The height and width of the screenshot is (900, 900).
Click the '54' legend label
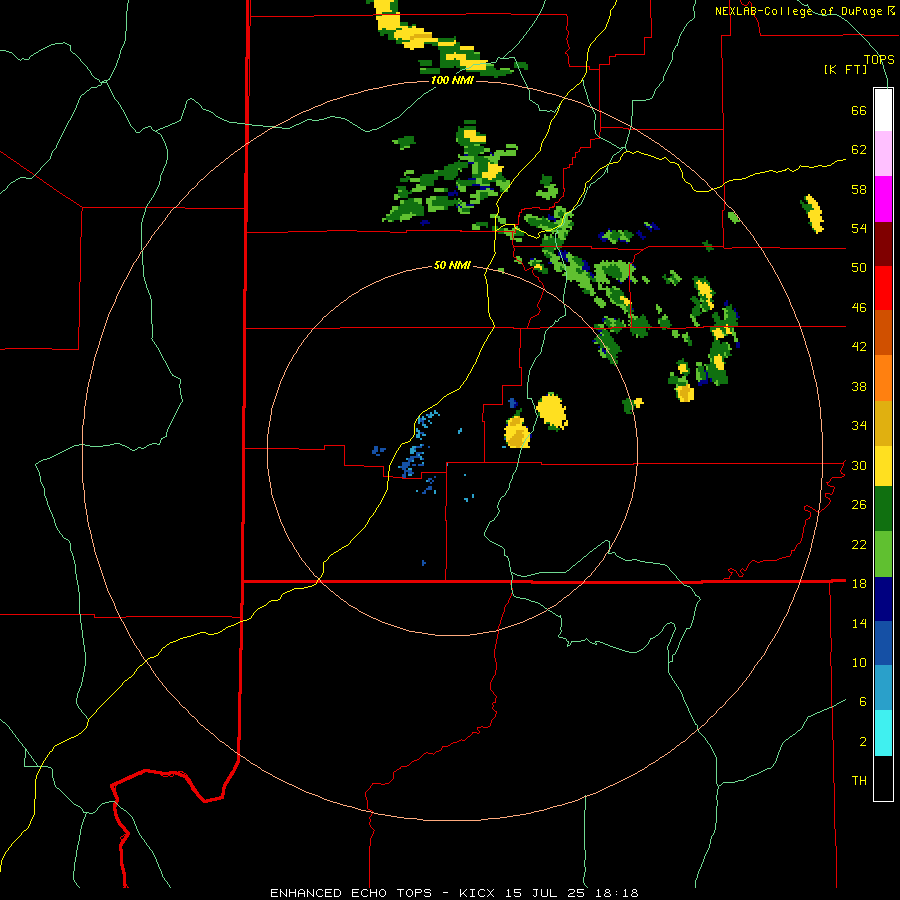[859, 228]
